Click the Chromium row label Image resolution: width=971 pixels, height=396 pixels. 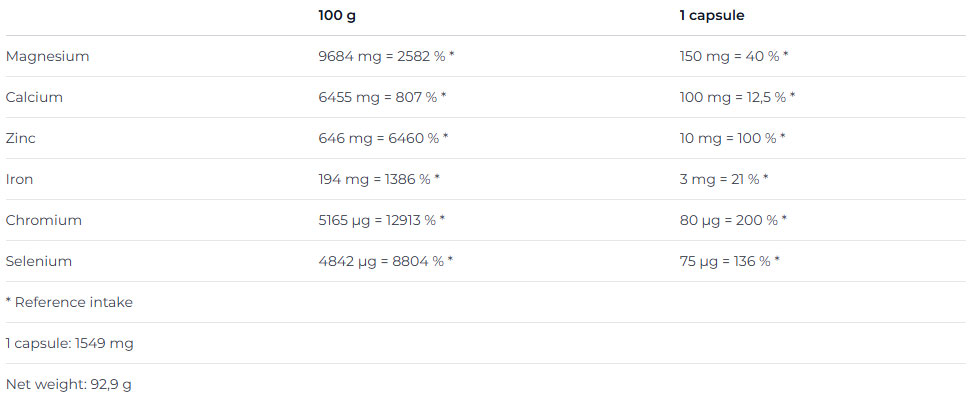click(x=43, y=220)
